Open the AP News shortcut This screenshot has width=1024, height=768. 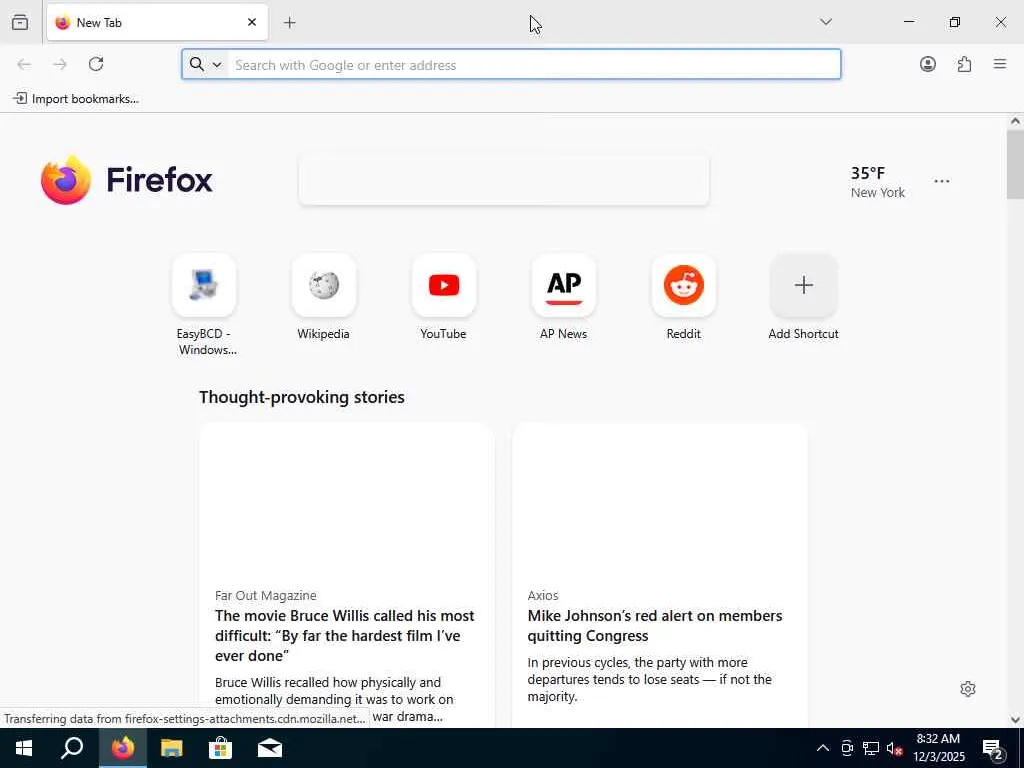coord(564,285)
